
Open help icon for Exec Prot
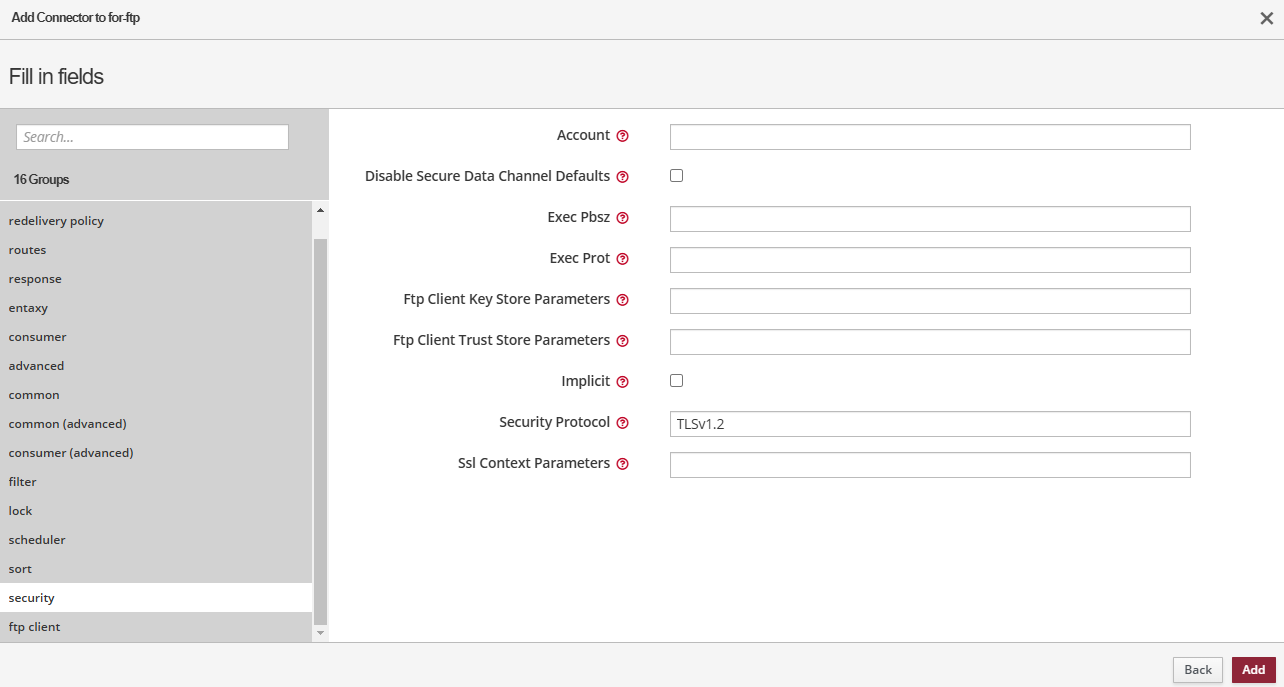[x=622, y=259]
